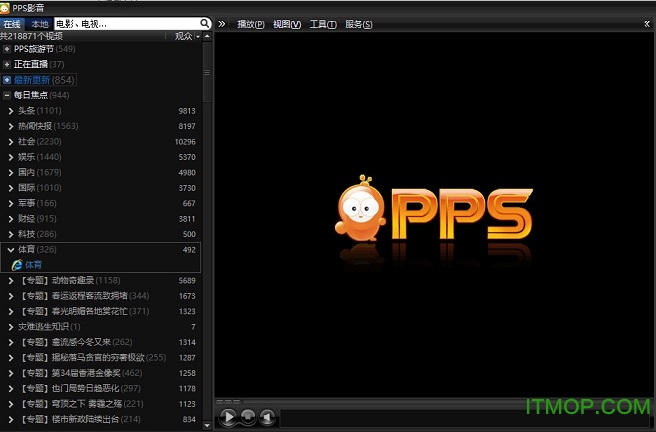656x432 pixels.
Task: Click the 电影、电视 search field
Action: coord(127,24)
